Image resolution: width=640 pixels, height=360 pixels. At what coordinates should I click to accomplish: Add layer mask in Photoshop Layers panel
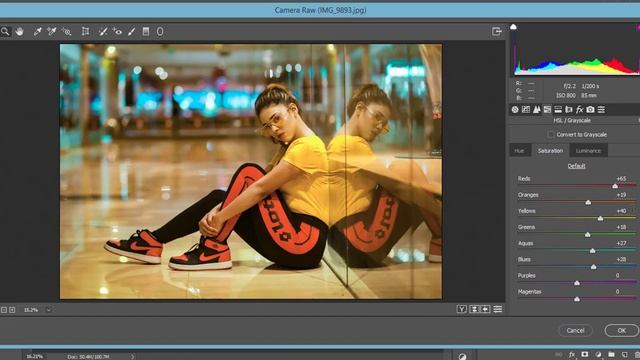[585, 354]
